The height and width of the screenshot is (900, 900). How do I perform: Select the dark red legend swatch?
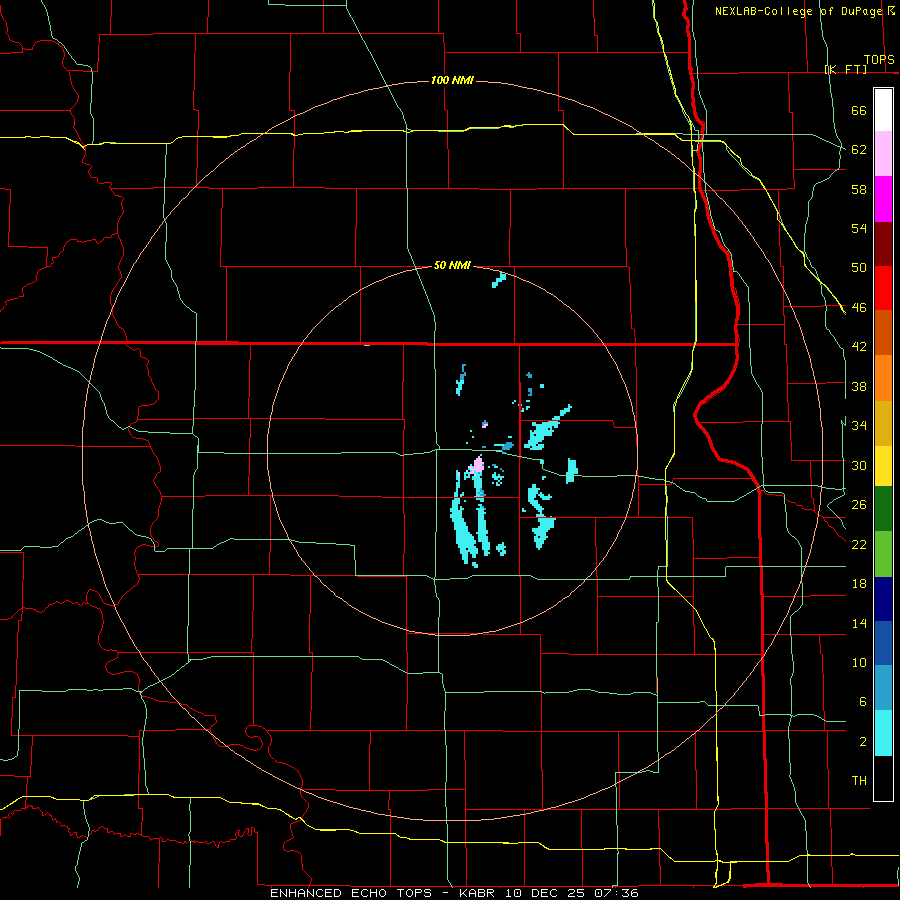click(883, 244)
